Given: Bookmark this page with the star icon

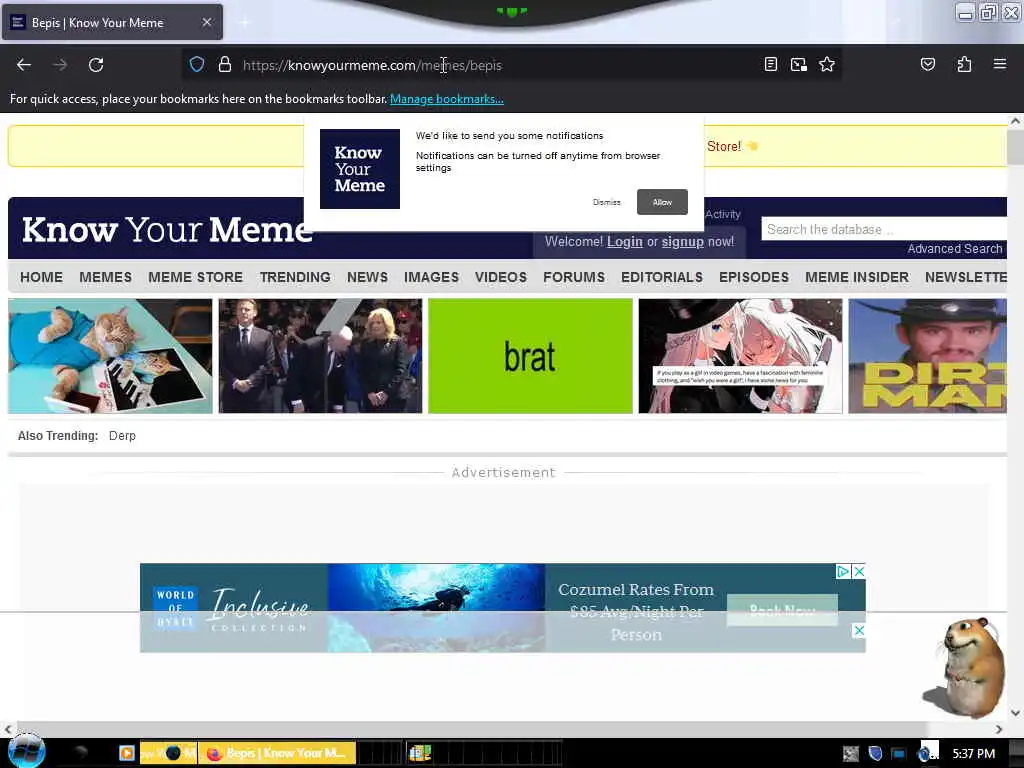Looking at the screenshot, I should pos(827,65).
